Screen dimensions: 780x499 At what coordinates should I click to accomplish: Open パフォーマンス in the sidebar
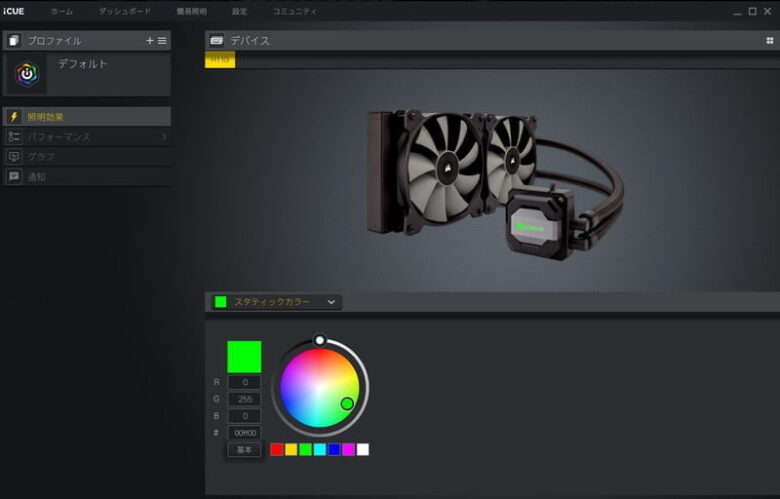coord(87,137)
